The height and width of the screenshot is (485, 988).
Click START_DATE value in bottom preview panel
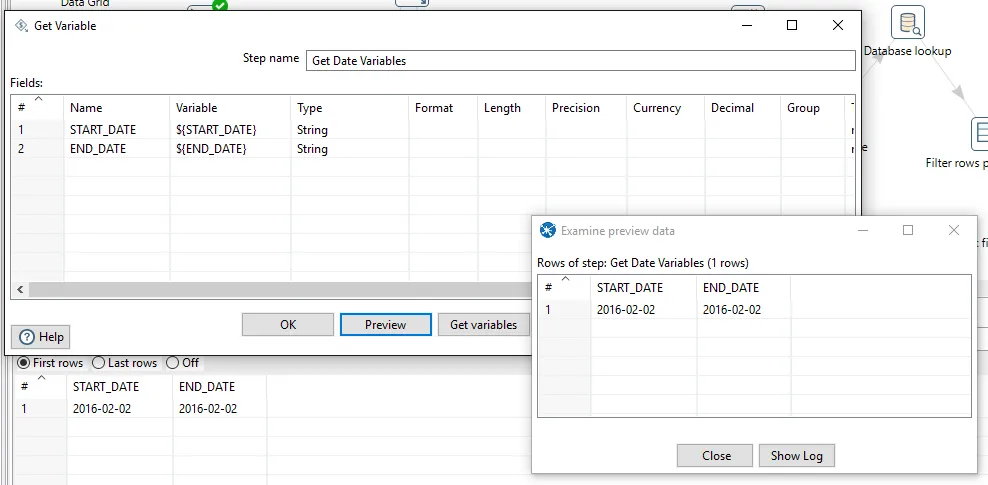click(x=120, y=408)
